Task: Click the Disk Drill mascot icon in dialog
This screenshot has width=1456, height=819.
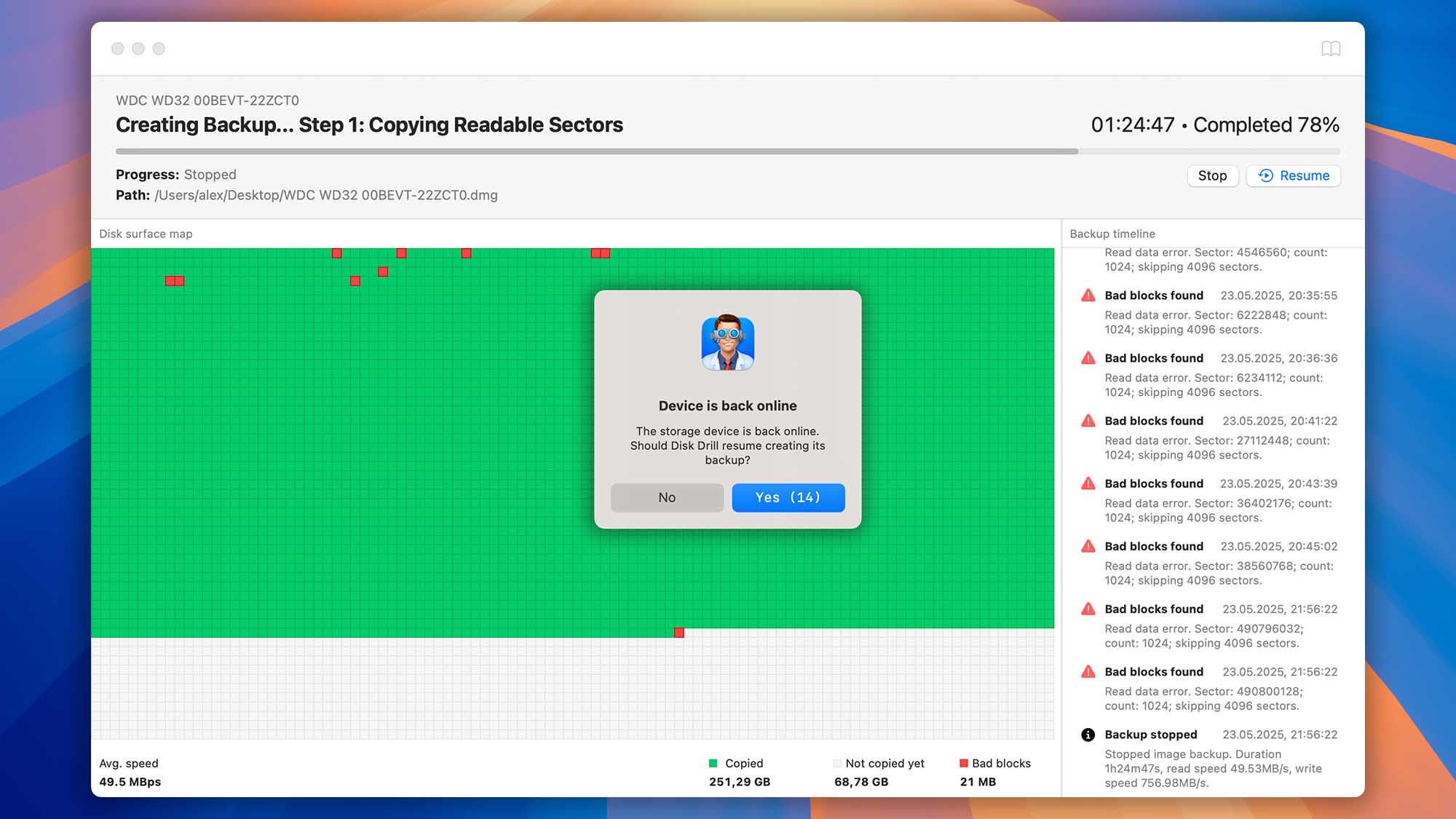Action: (x=727, y=343)
